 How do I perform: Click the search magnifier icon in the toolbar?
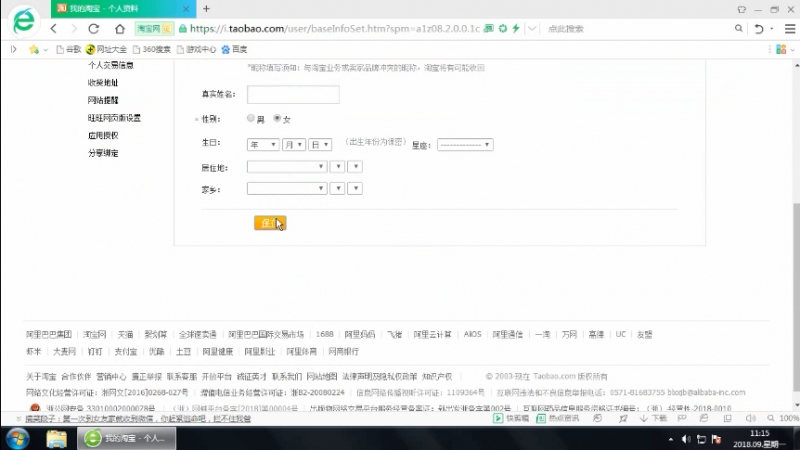tap(738, 29)
